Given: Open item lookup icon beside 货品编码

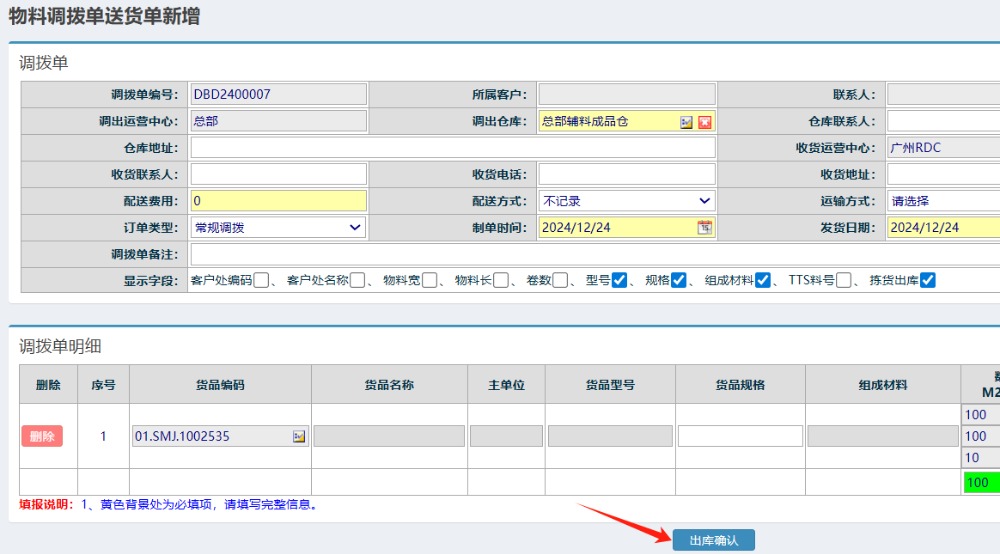Looking at the screenshot, I should [298, 437].
